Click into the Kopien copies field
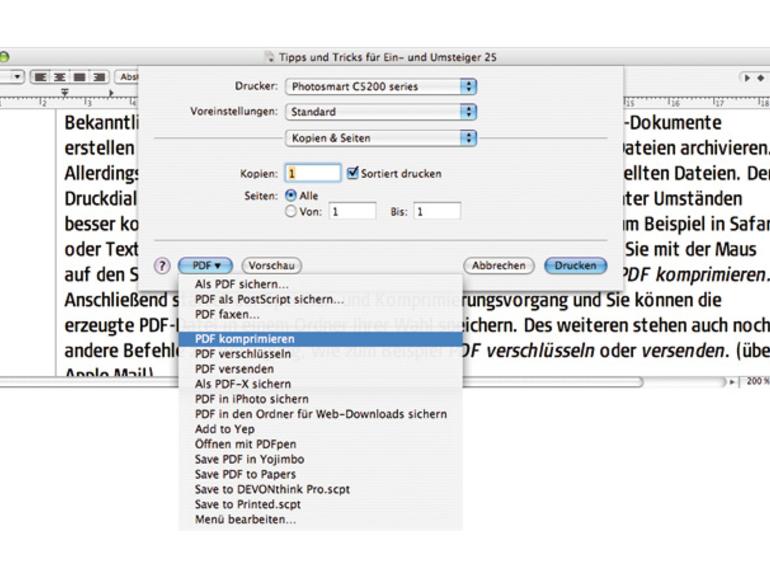The image size is (770, 578). pos(312,173)
